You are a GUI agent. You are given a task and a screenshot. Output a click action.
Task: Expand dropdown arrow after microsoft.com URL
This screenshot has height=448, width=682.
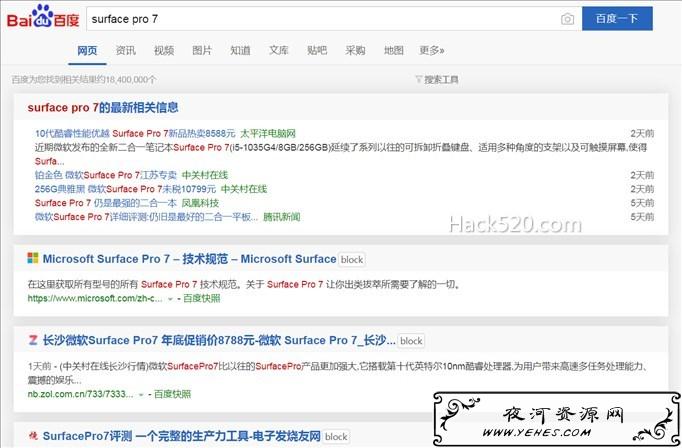click(x=170, y=299)
